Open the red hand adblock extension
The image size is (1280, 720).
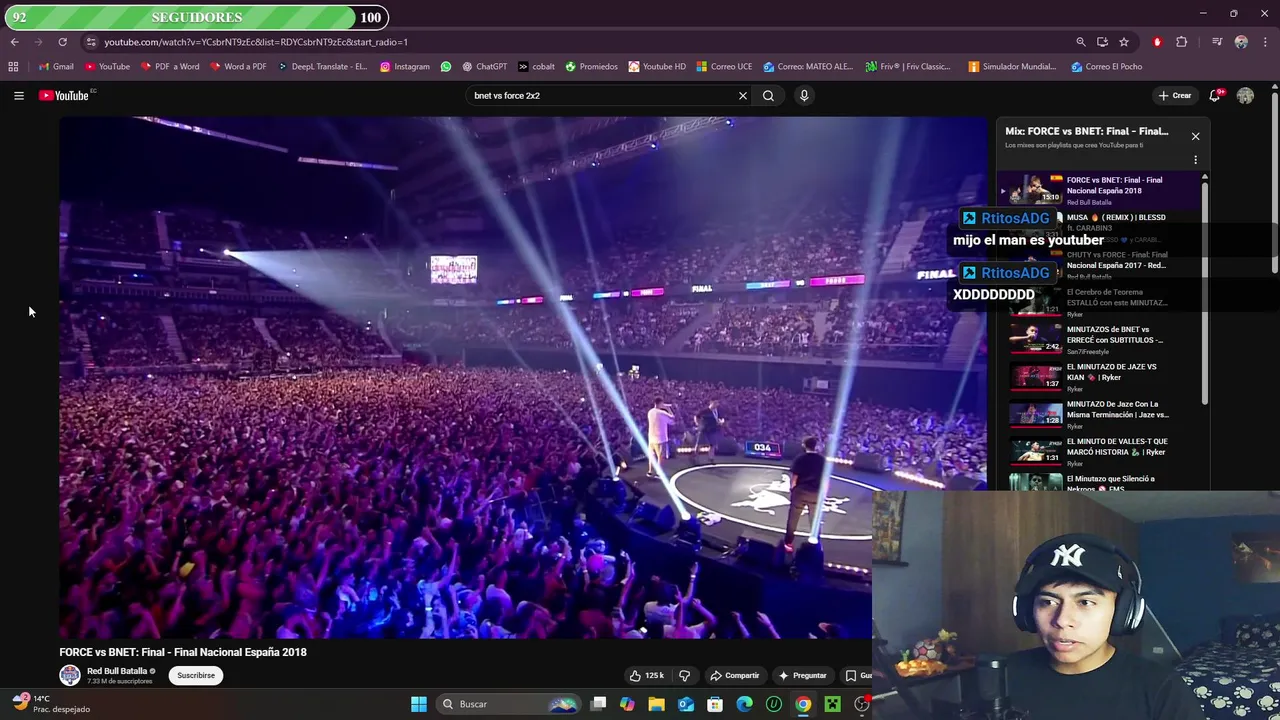tap(1157, 42)
